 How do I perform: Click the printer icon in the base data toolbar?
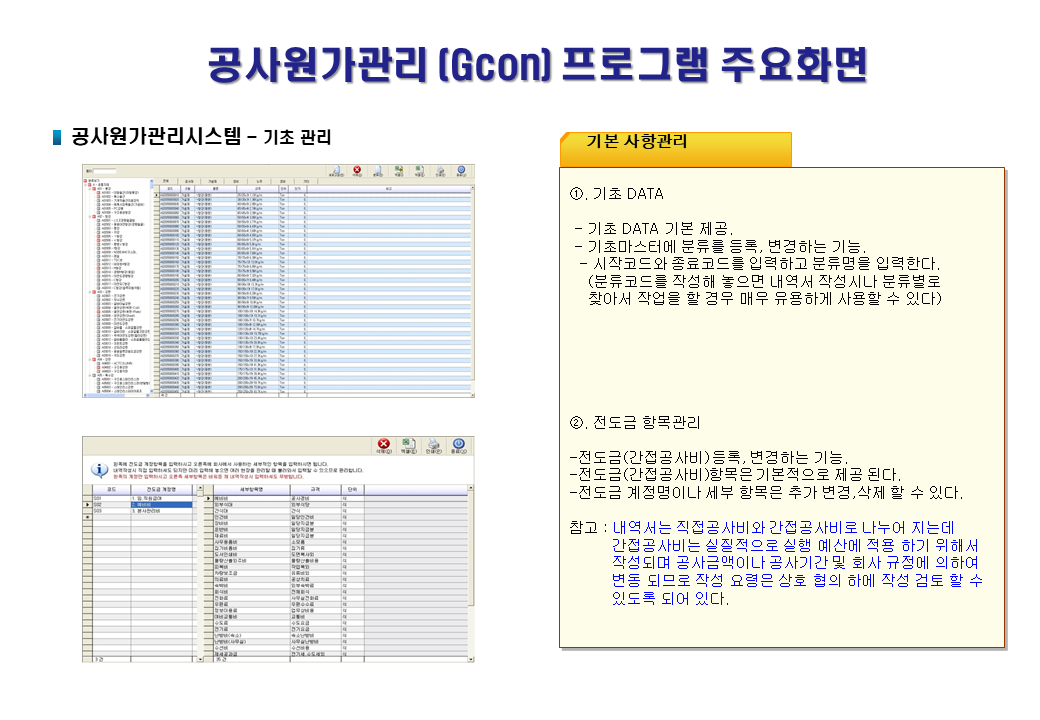tap(441, 171)
